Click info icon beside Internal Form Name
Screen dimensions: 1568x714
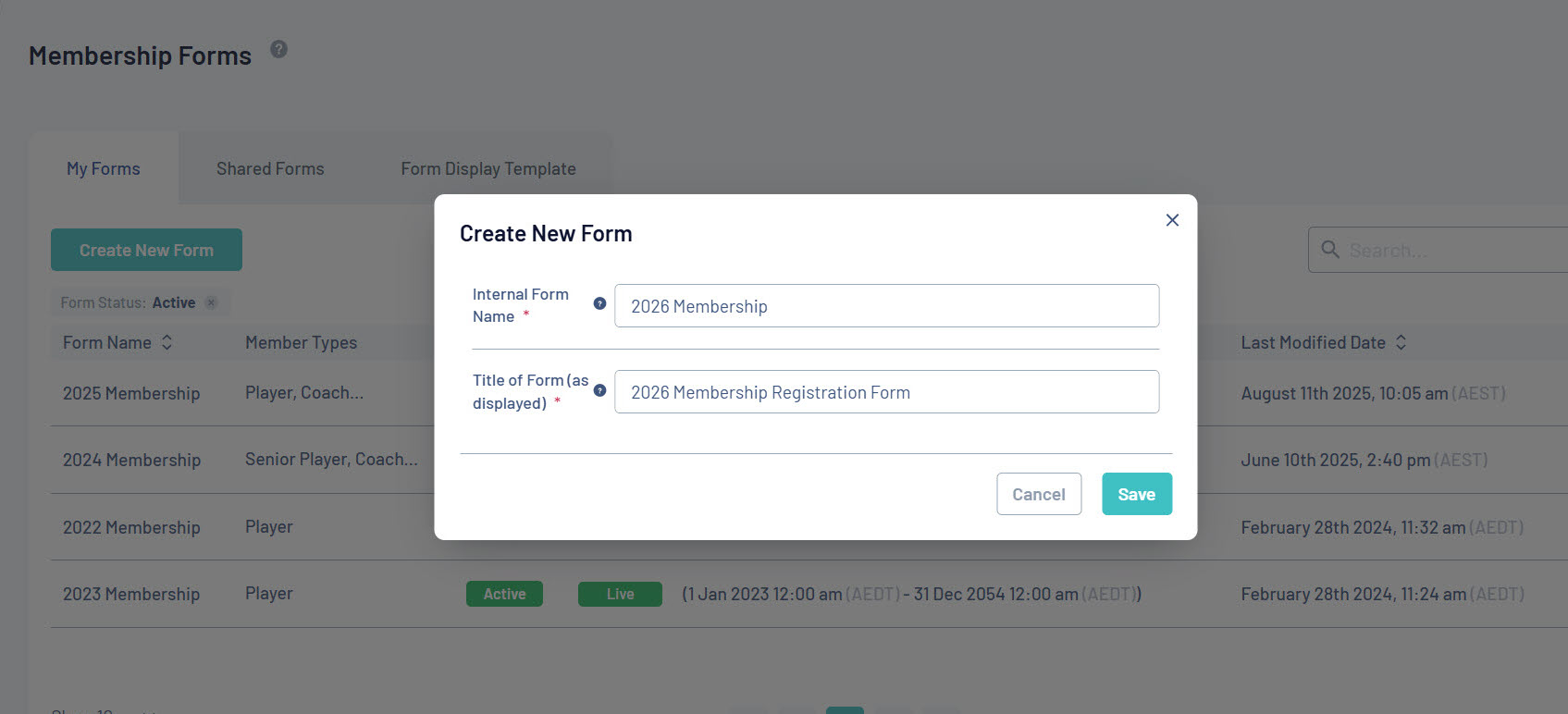(x=599, y=303)
